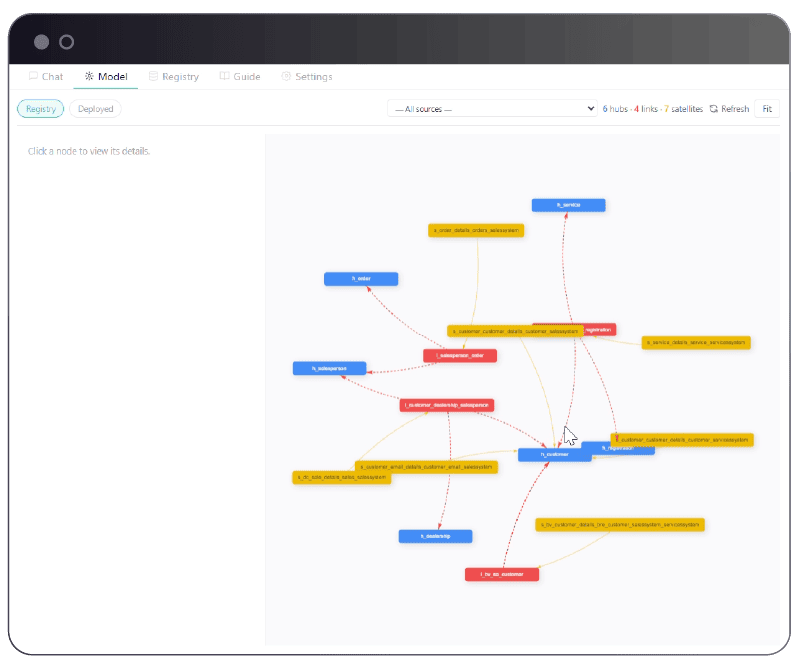Select the h_dealership hub node
The width and height of the screenshot is (801, 669).
(435, 536)
